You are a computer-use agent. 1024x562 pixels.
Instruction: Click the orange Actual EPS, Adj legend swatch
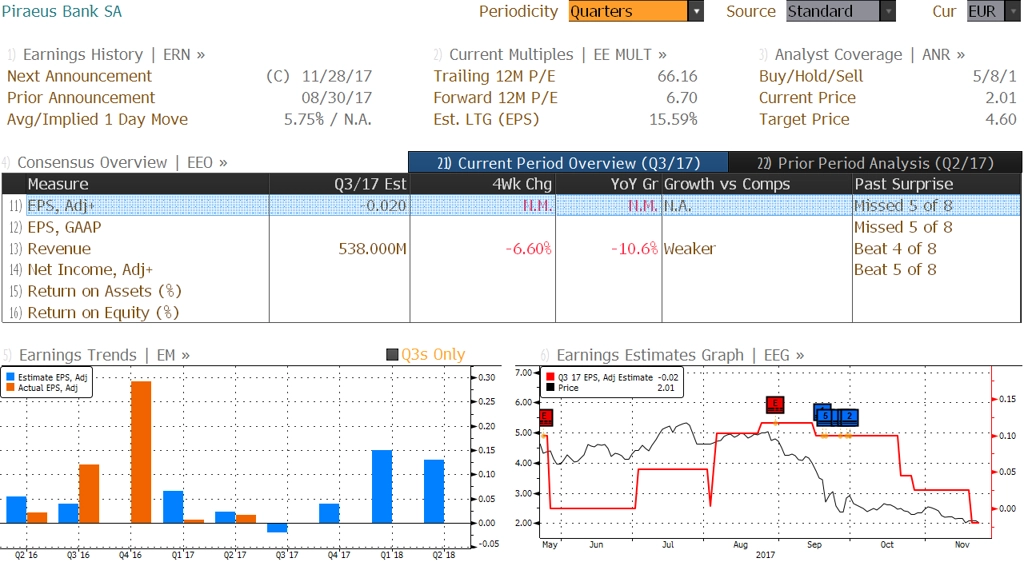point(10,388)
